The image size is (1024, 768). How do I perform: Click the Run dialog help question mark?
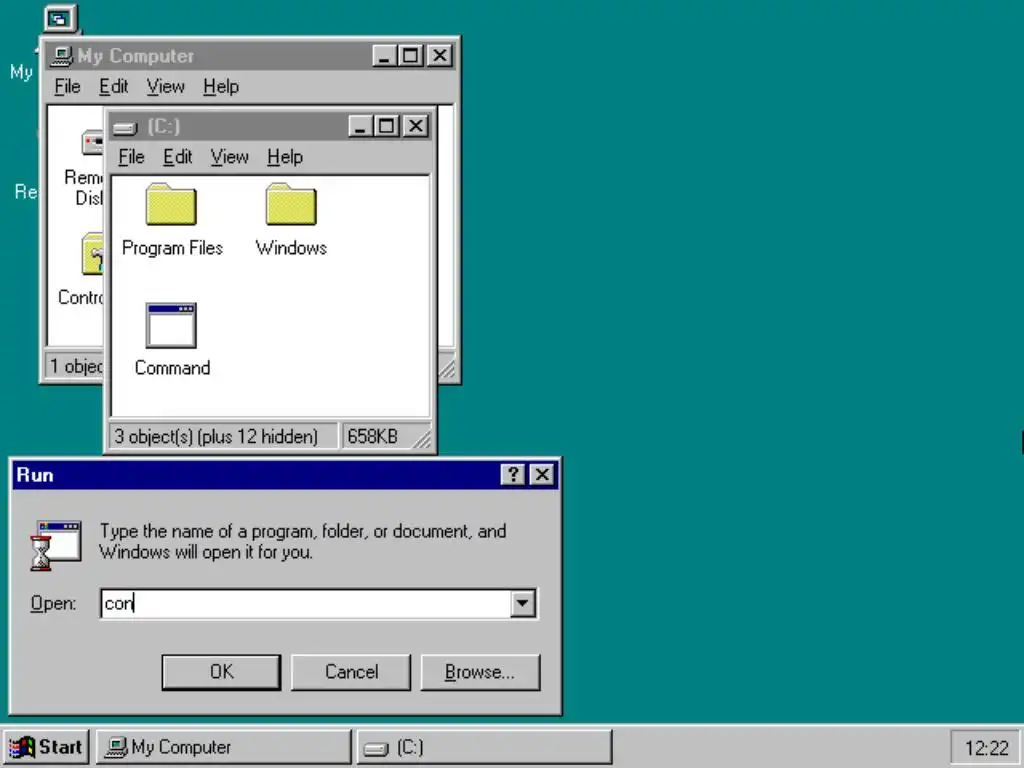(513, 475)
